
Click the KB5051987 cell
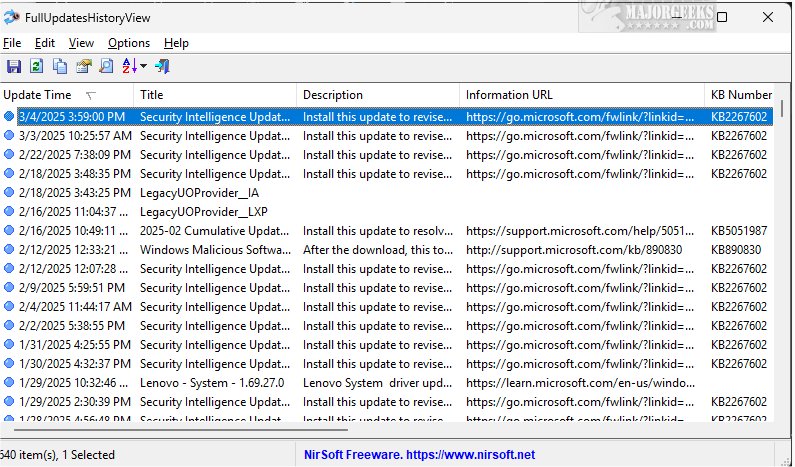739,231
